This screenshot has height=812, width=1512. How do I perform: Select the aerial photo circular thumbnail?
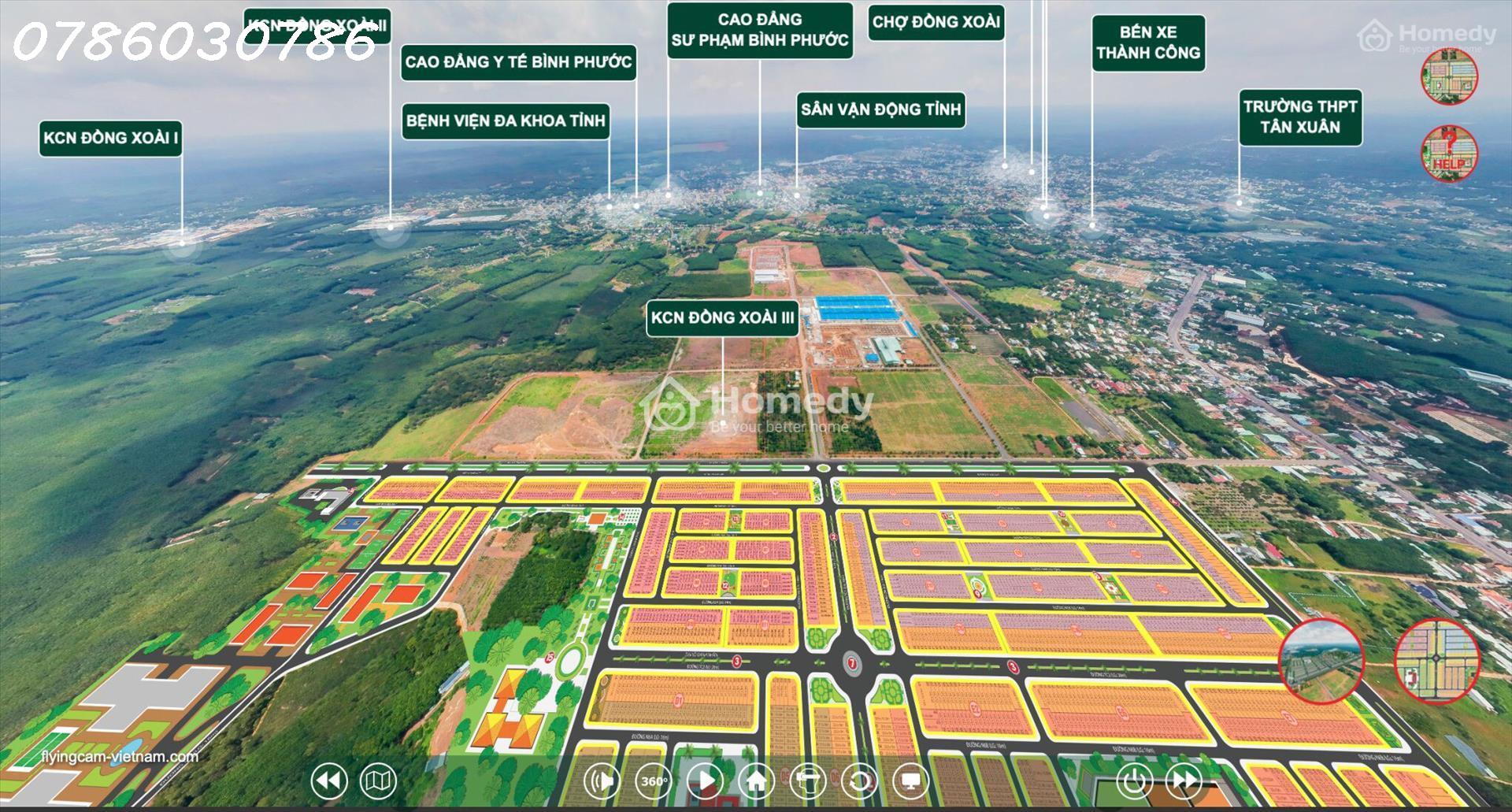click(x=1321, y=660)
